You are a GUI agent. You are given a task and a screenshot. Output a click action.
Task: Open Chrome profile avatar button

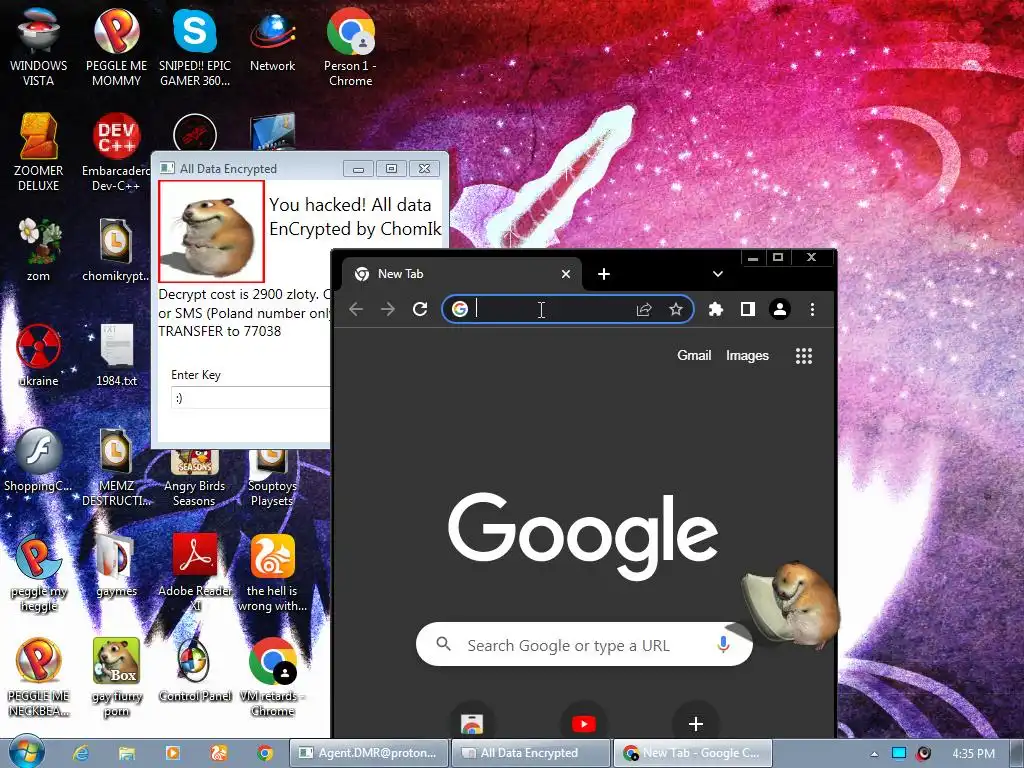click(780, 309)
